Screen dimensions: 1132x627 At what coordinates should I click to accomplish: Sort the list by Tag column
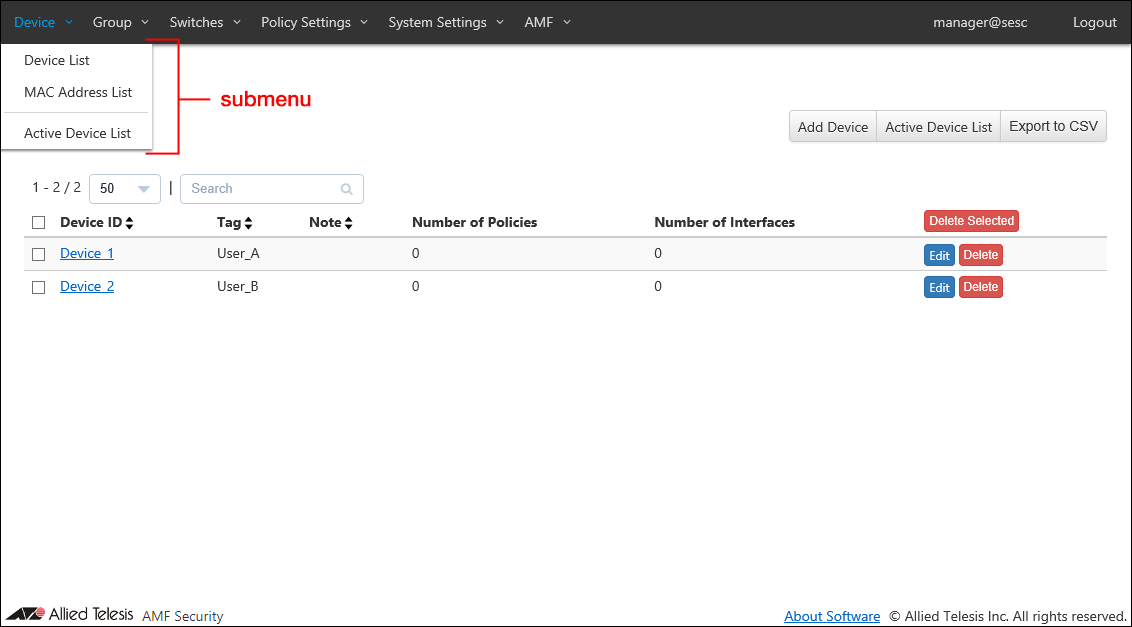248,223
